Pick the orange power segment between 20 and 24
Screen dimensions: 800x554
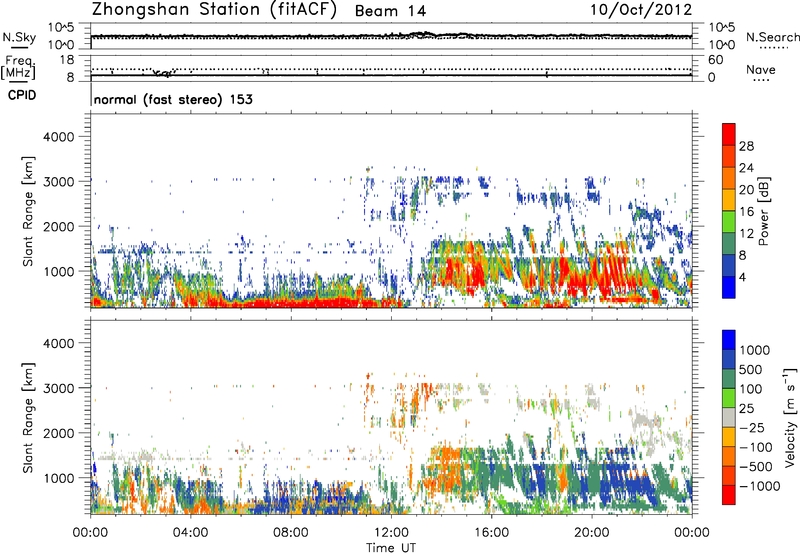click(729, 178)
